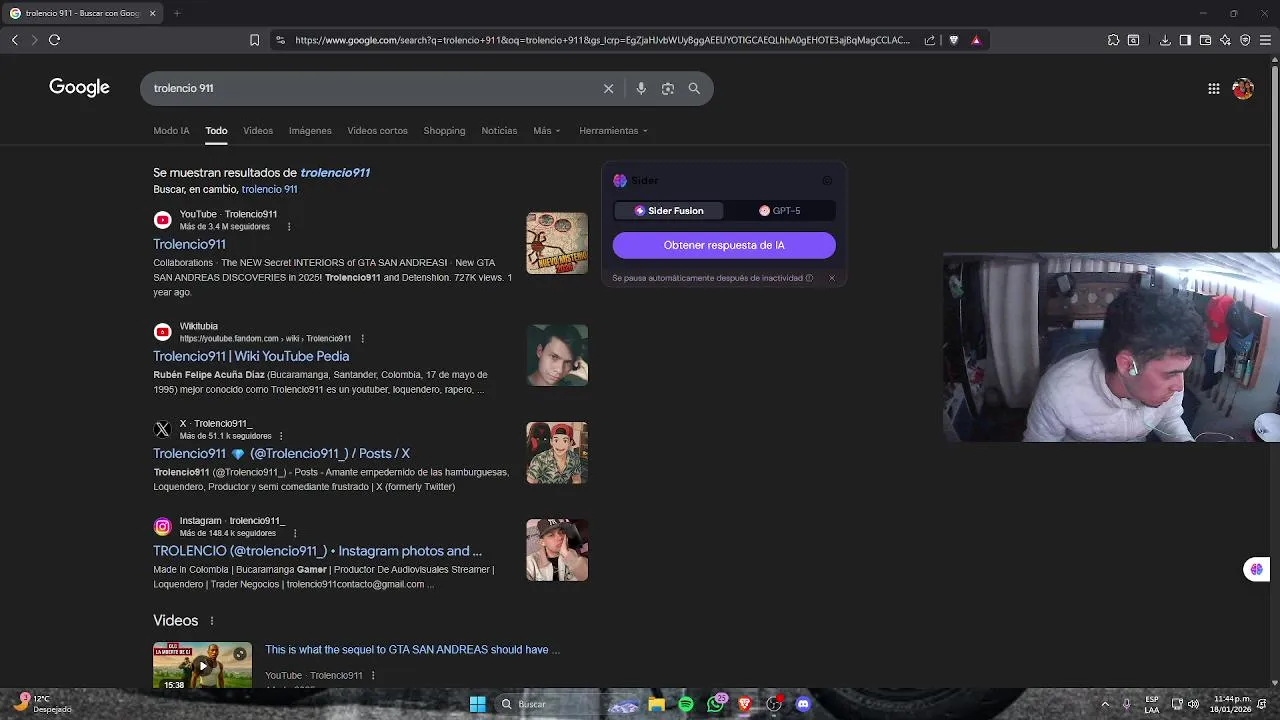This screenshot has height=720, width=1280.
Task: Open the Brave VPN shield icon
Action: (x=1245, y=40)
